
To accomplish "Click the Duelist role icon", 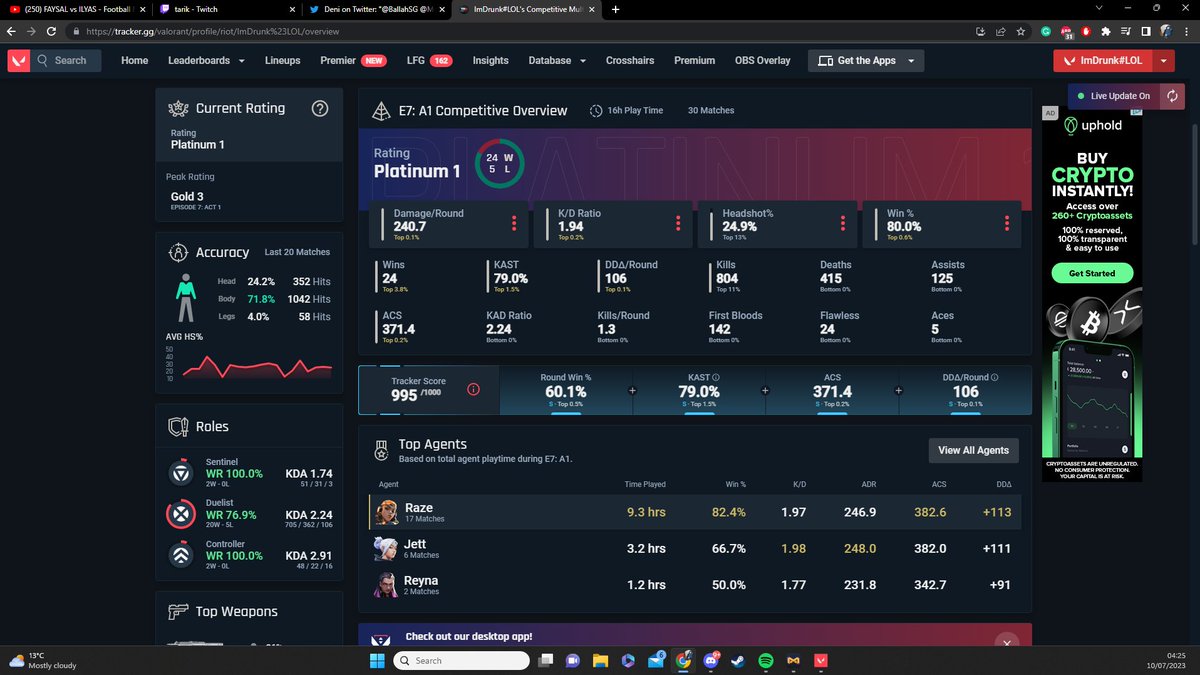I will pyautogui.click(x=181, y=515).
